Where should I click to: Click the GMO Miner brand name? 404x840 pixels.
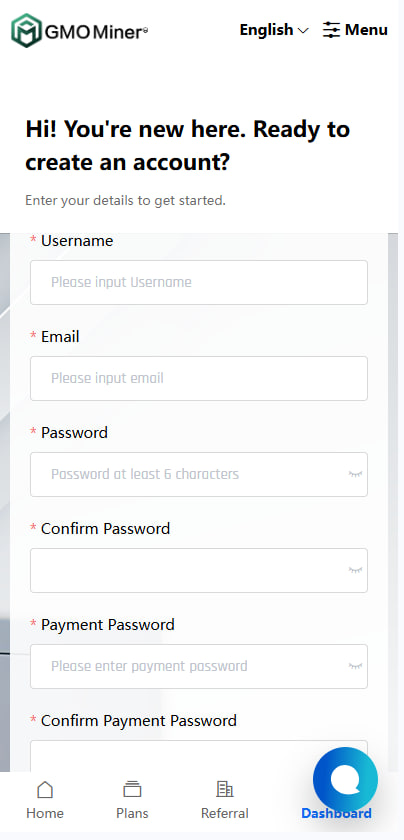click(96, 33)
